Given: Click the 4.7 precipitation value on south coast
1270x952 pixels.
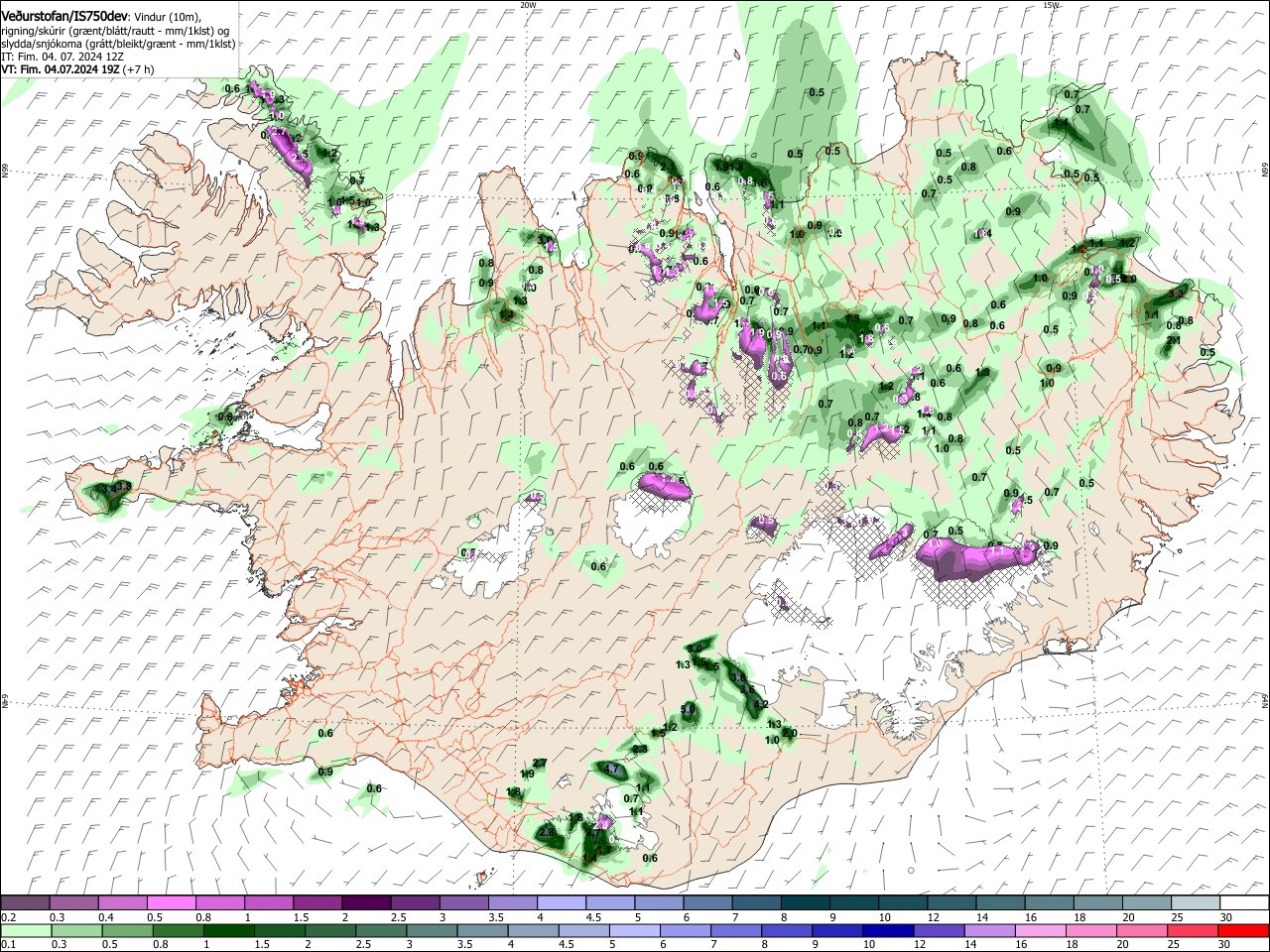Looking at the screenshot, I should pyautogui.click(x=611, y=769).
